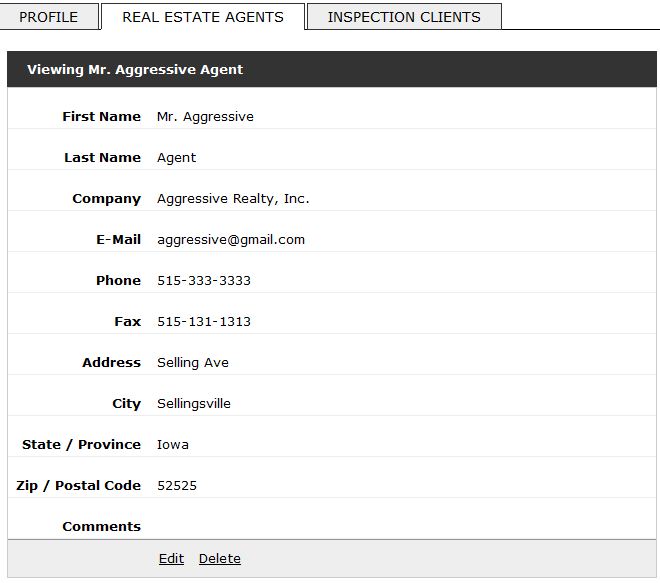
Task: Click the Viewing Mr. Aggressive Agent header
Action: 135,69
